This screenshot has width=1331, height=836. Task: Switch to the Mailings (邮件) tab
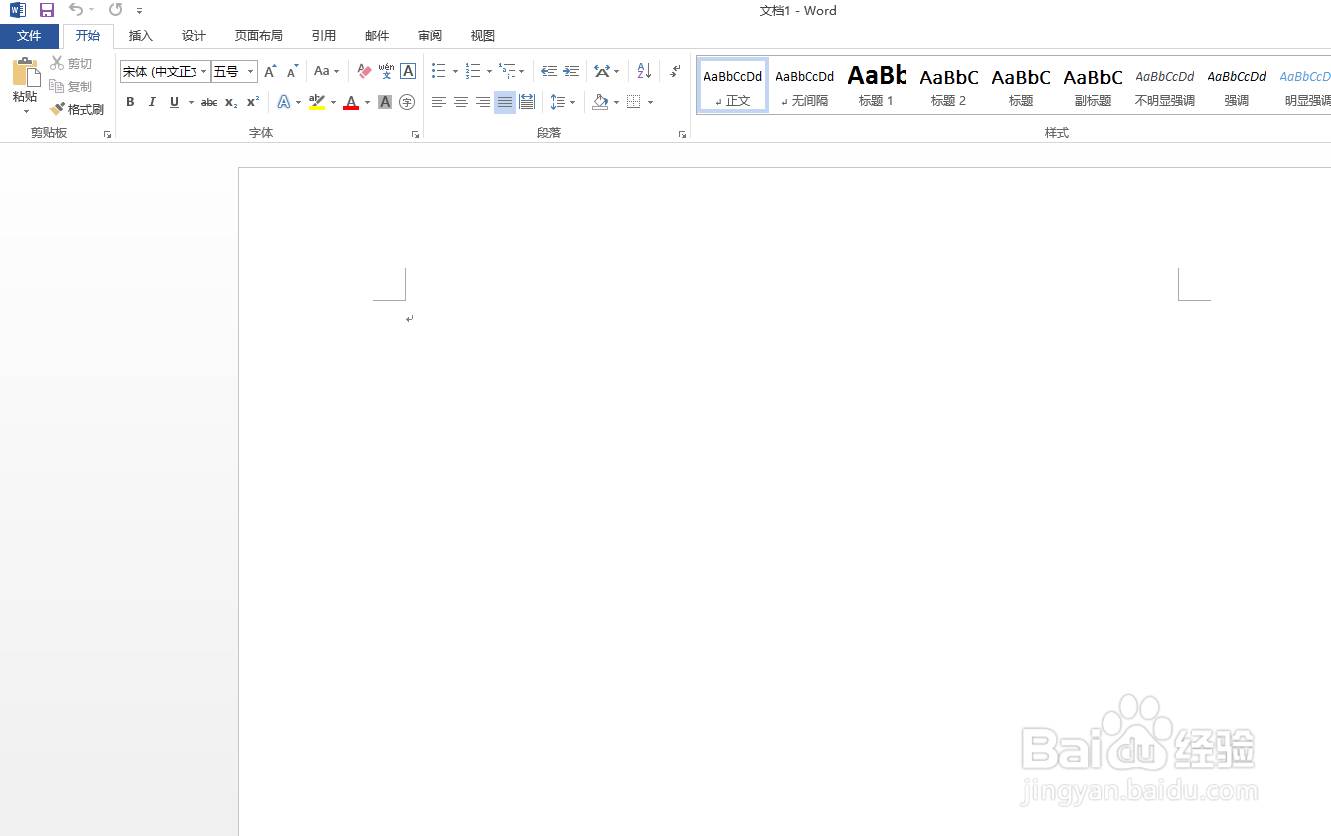click(377, 36)
